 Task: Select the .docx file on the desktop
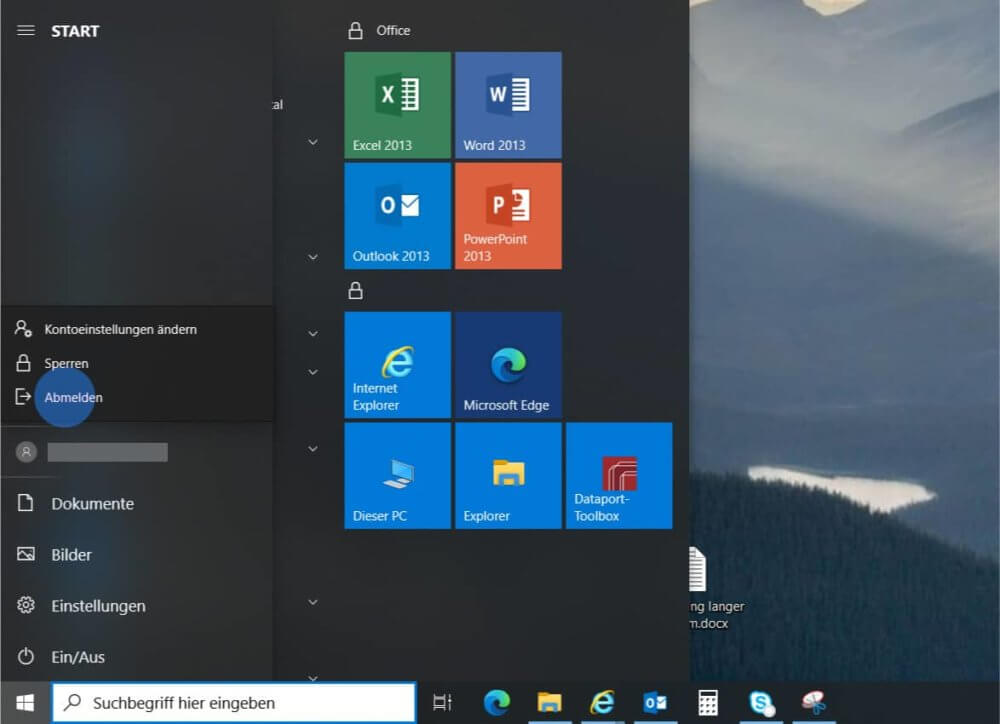point(717,587)
